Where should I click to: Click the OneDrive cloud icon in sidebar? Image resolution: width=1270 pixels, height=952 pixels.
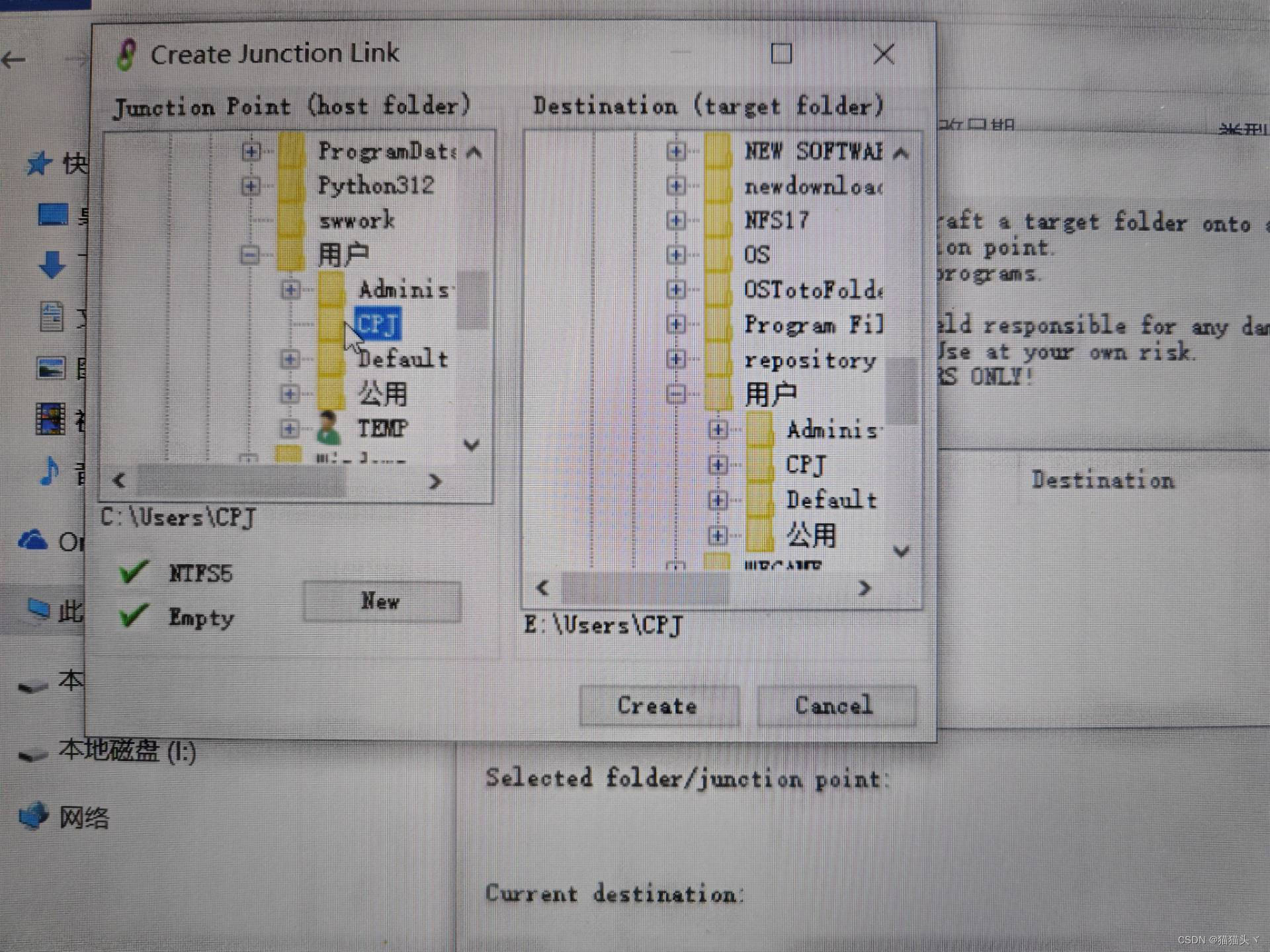pos(33,541)
